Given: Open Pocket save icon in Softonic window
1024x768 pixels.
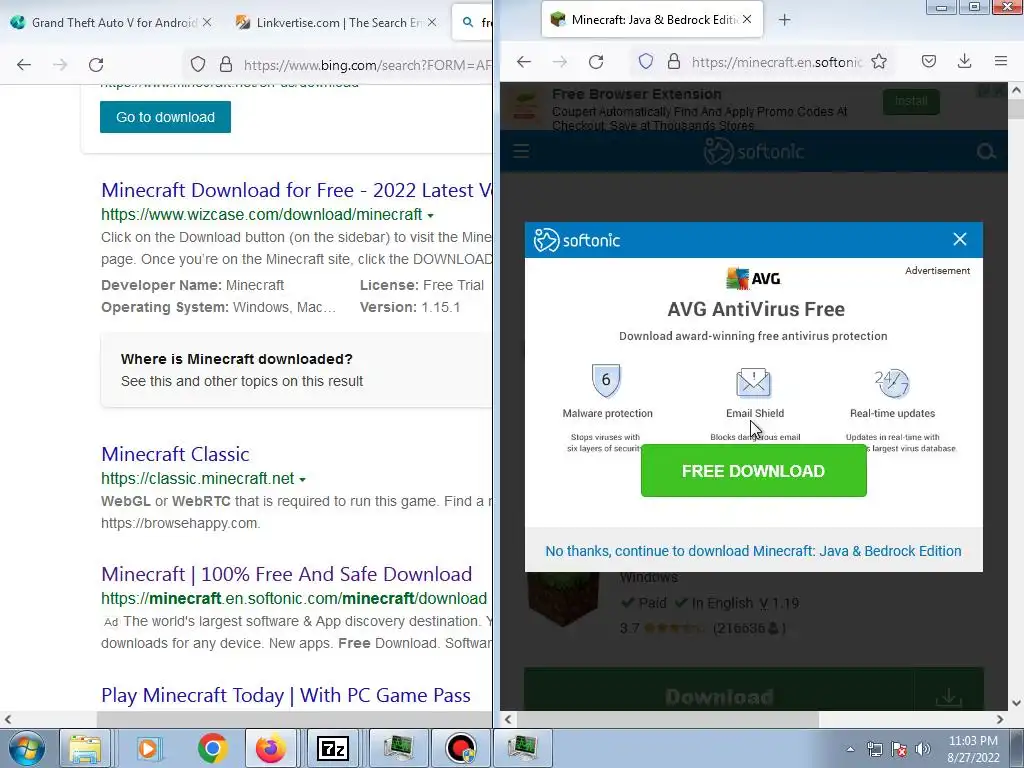Looking at the screenshot, I should [x=929, y=61].
